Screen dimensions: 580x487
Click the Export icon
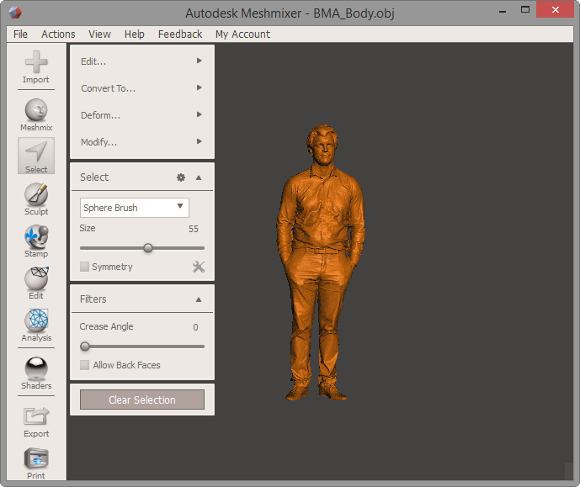click(x=36, y=416)
